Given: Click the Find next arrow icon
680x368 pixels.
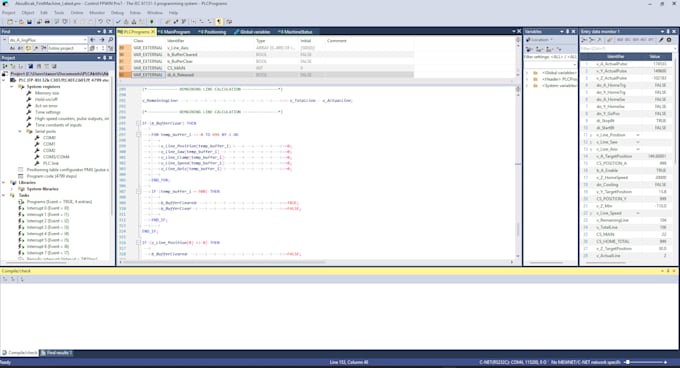Looking at the screenshot, I should click(x=102, y=39).
